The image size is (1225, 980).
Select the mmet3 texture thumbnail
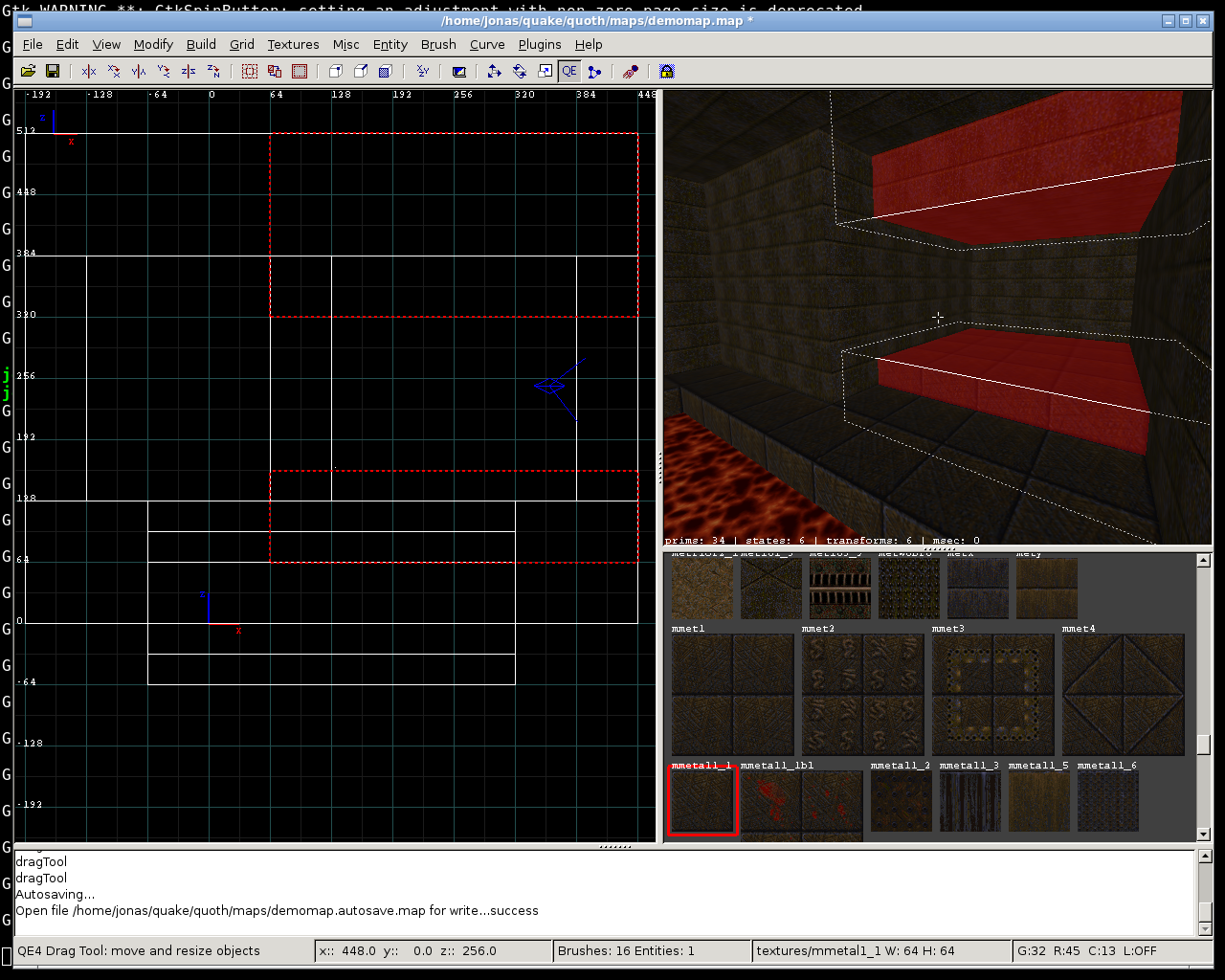point(992,695)
